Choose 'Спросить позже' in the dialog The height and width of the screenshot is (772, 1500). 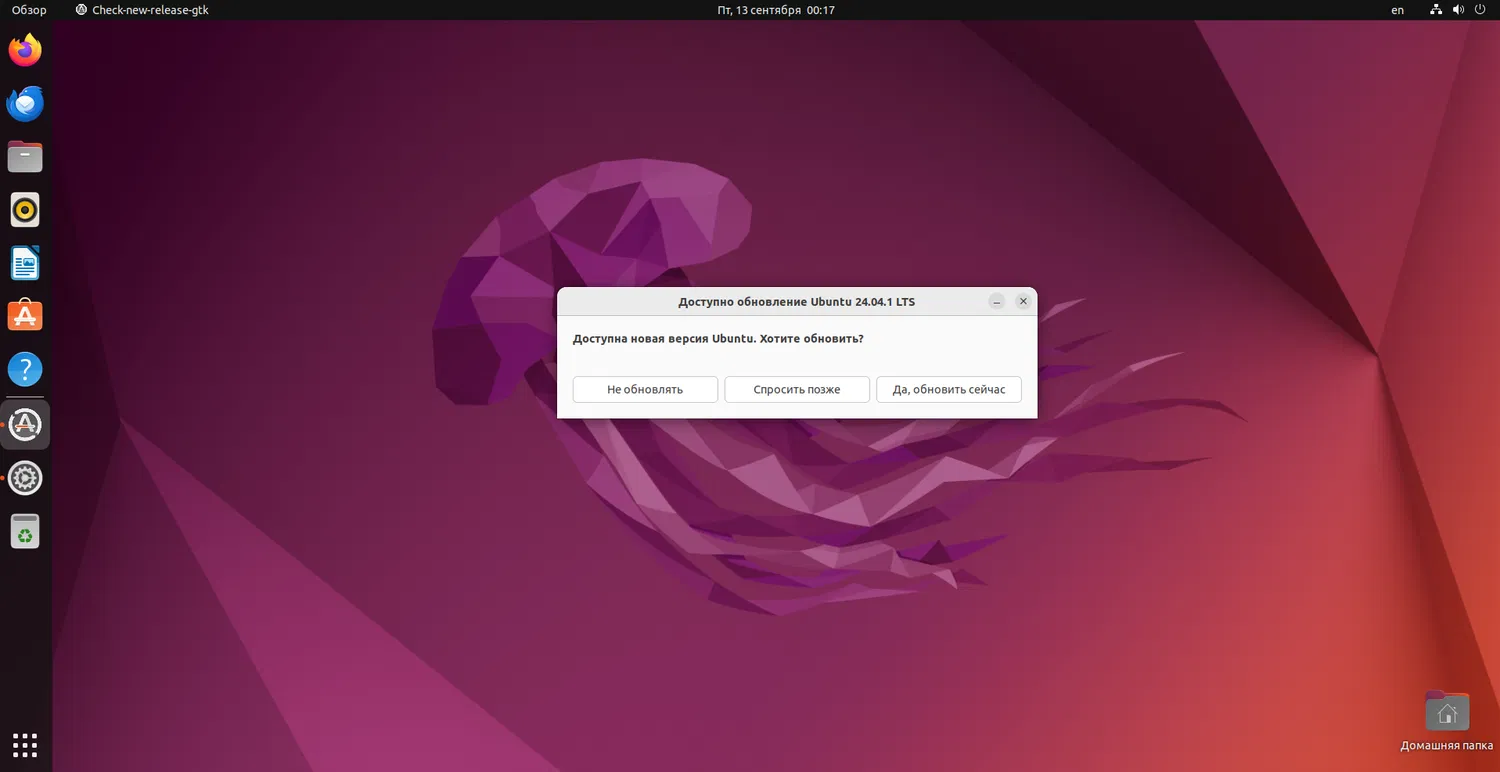797,389
